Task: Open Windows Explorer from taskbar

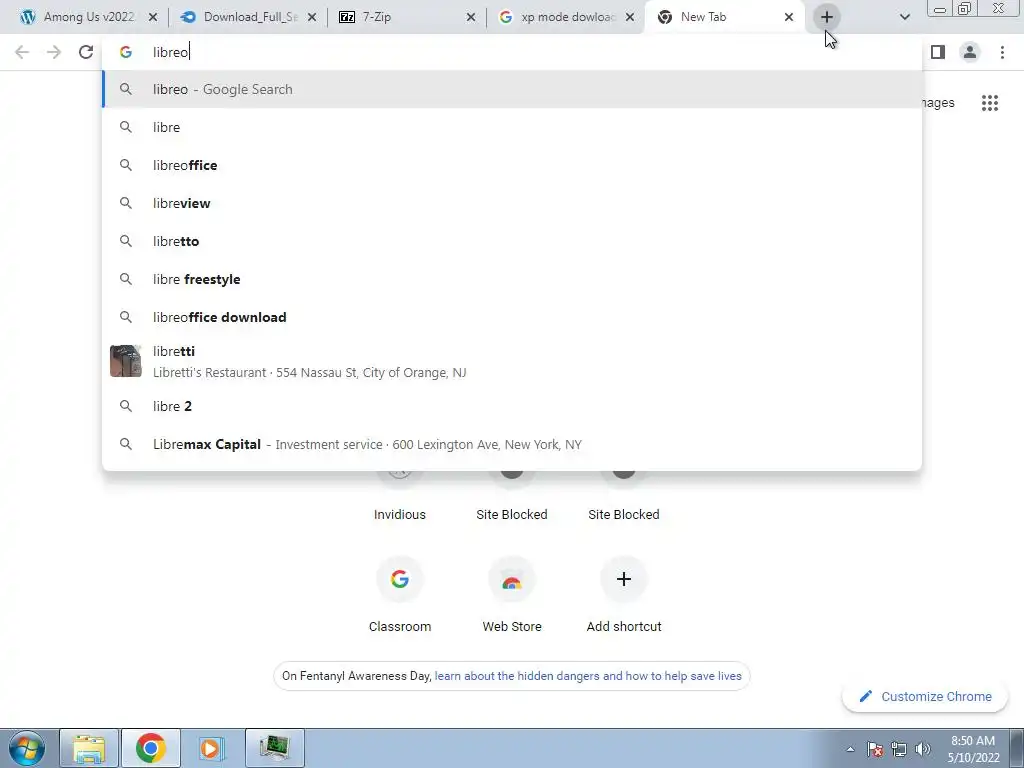Action: [x=89, y=748]
